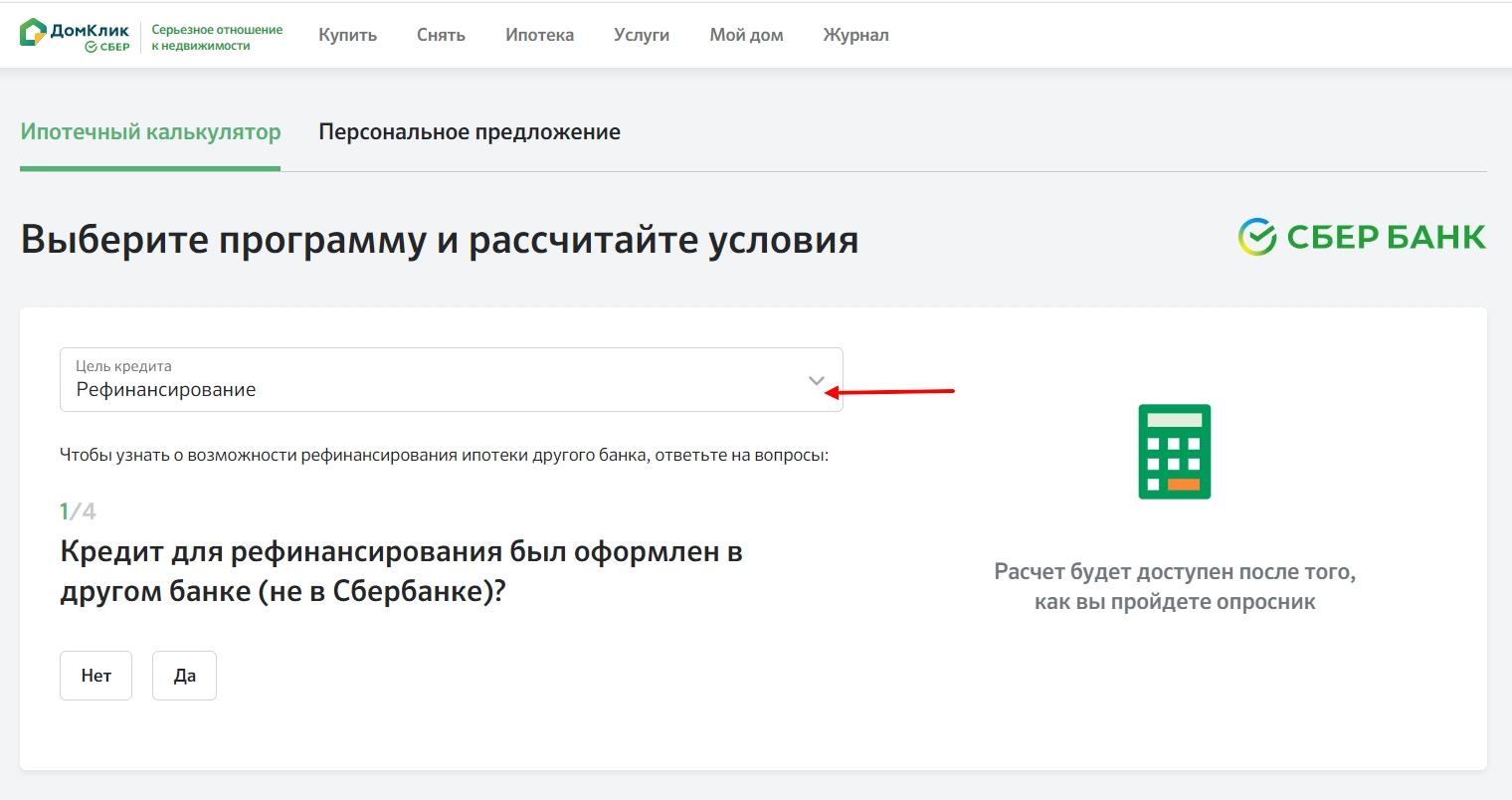Open the Услуги menu
The image size is (1512, 800).
coord(642,35)
